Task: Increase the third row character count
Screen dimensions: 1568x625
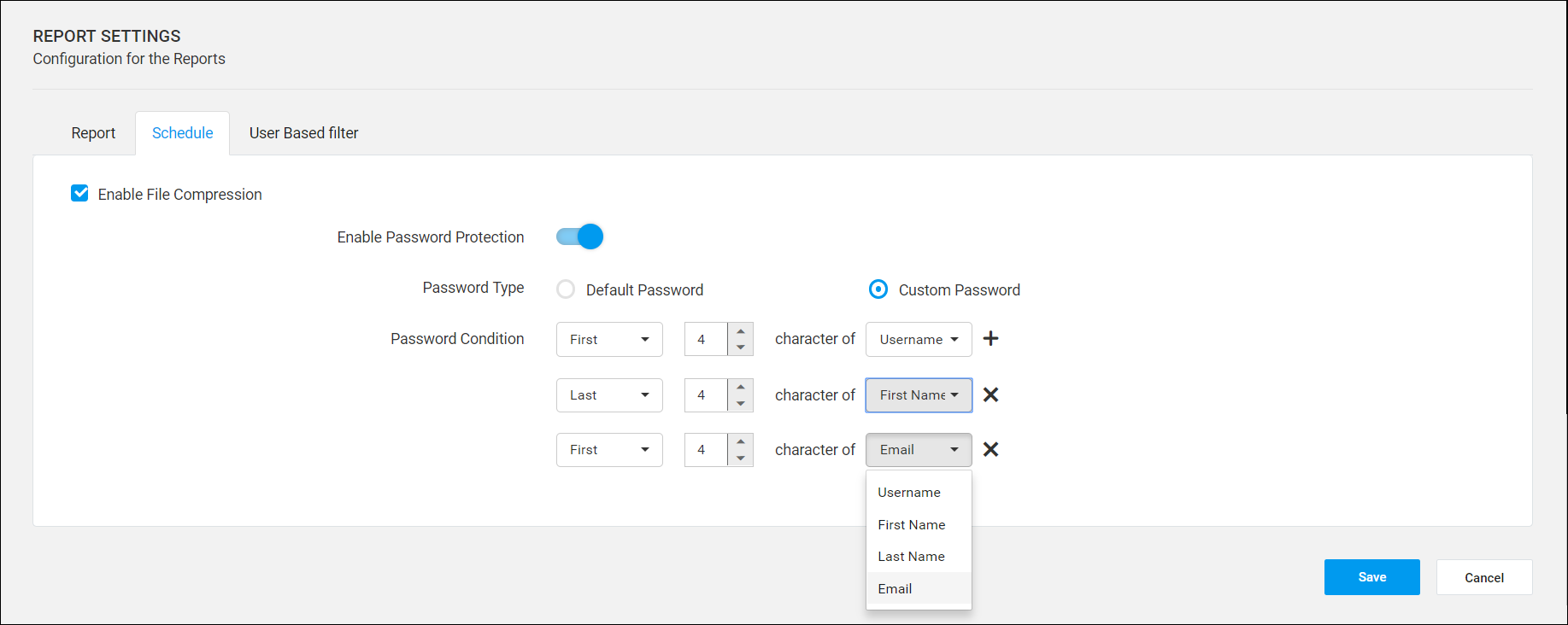Action: pos(741,441)
